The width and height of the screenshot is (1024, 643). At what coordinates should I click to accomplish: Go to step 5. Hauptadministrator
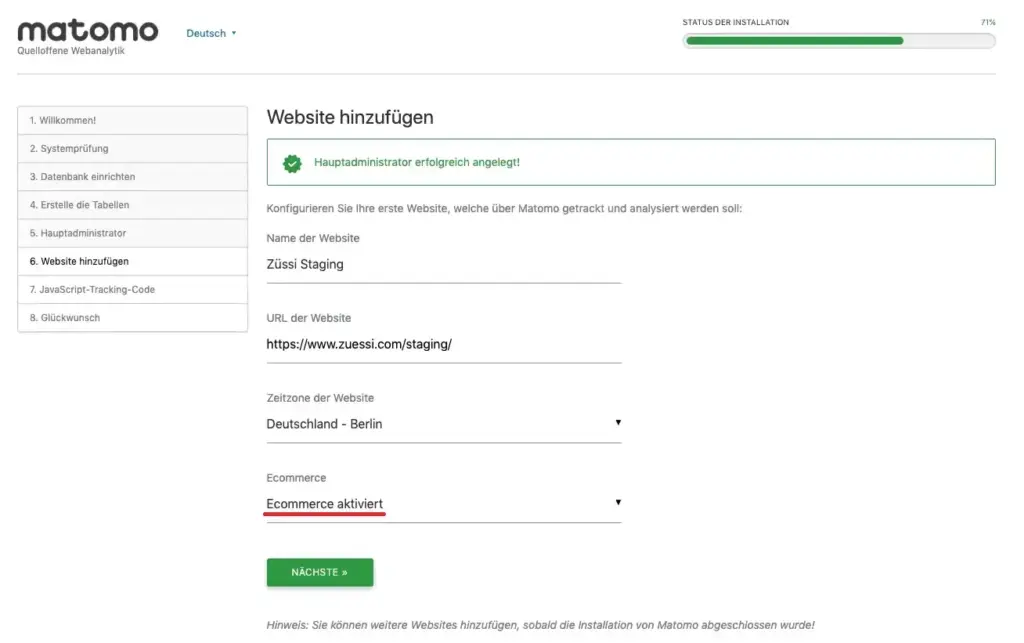pos(132,233)
